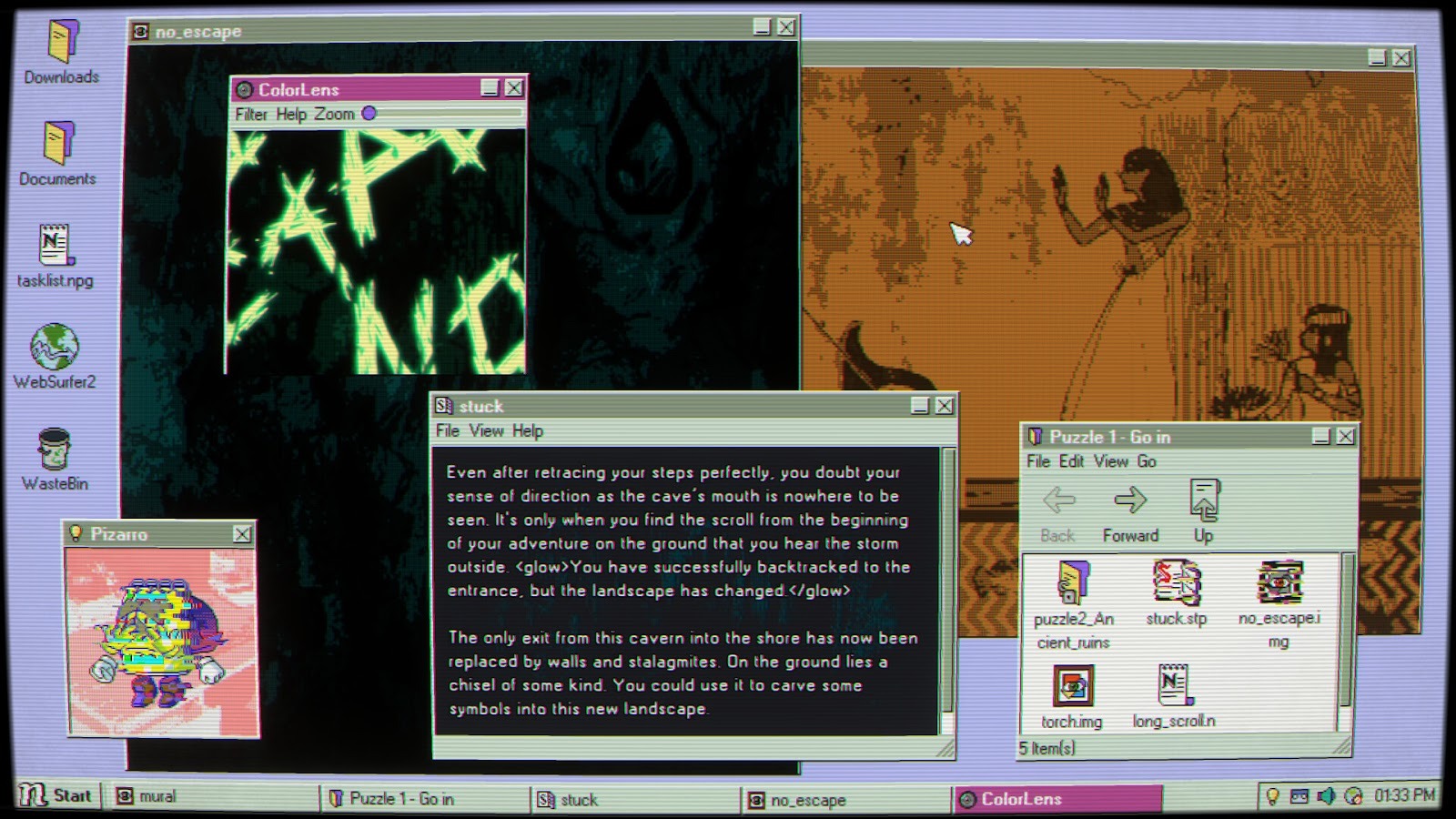Toggle the purple ColorLens zoom indicator
Screen dimensions: 1456x819
pyautogui.click(x=369, y=114)
